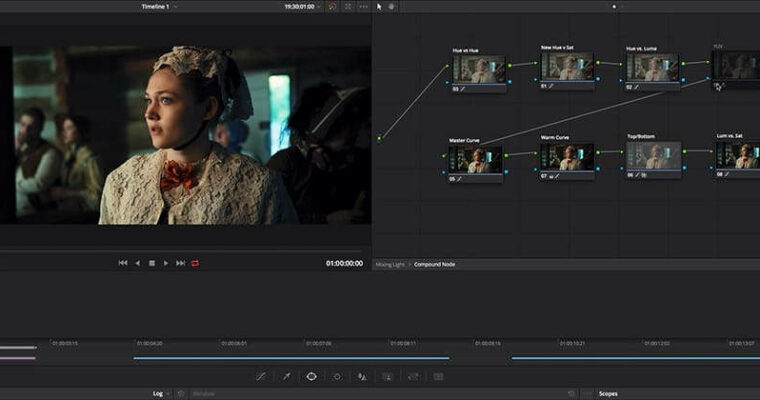Stop playback in the viewer
The width and height of the screenshot is (760, 400).
pos(152,263)
